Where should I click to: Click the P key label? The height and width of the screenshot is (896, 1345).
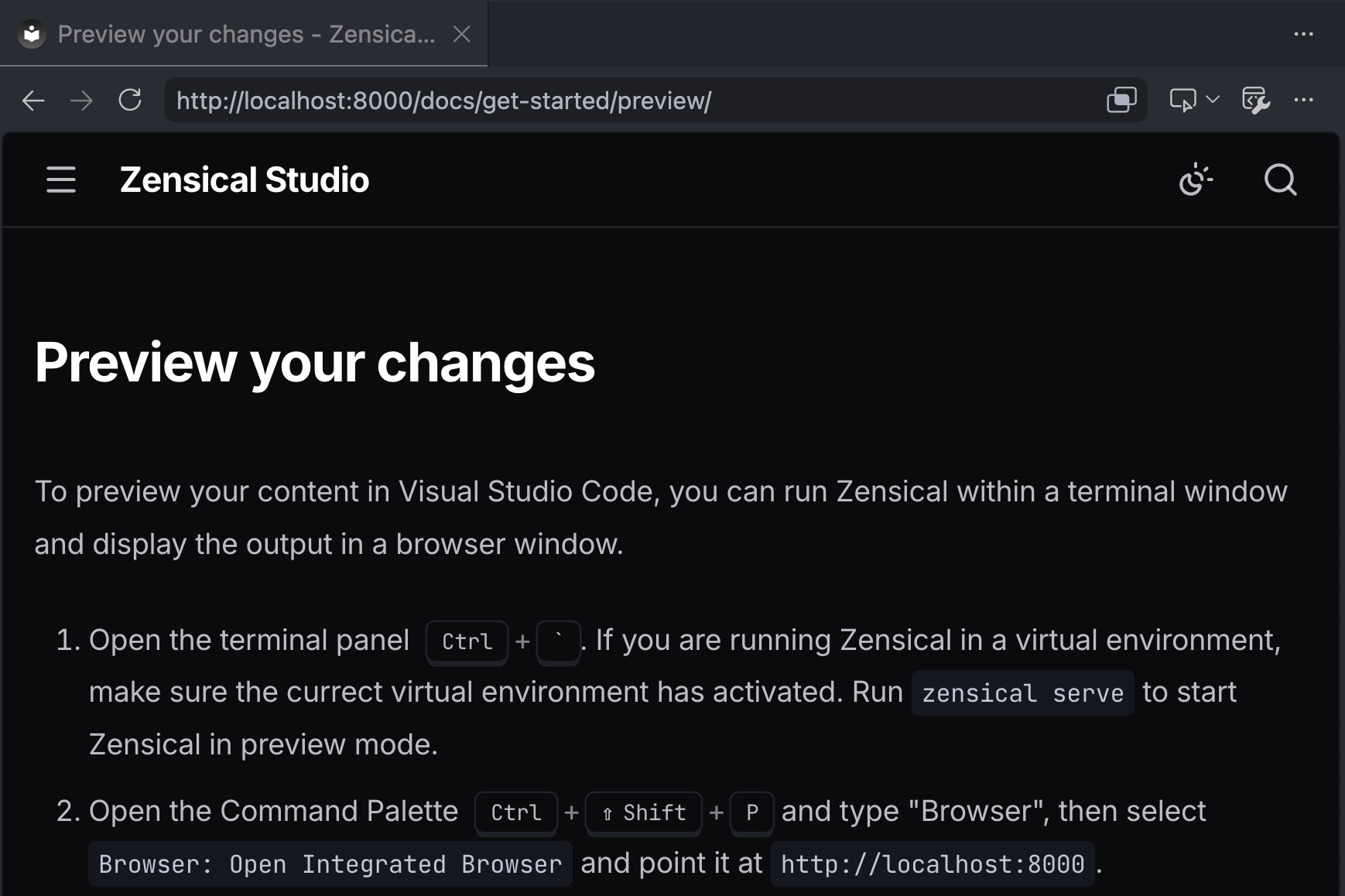pyautogui.click(x=752, y=813)
